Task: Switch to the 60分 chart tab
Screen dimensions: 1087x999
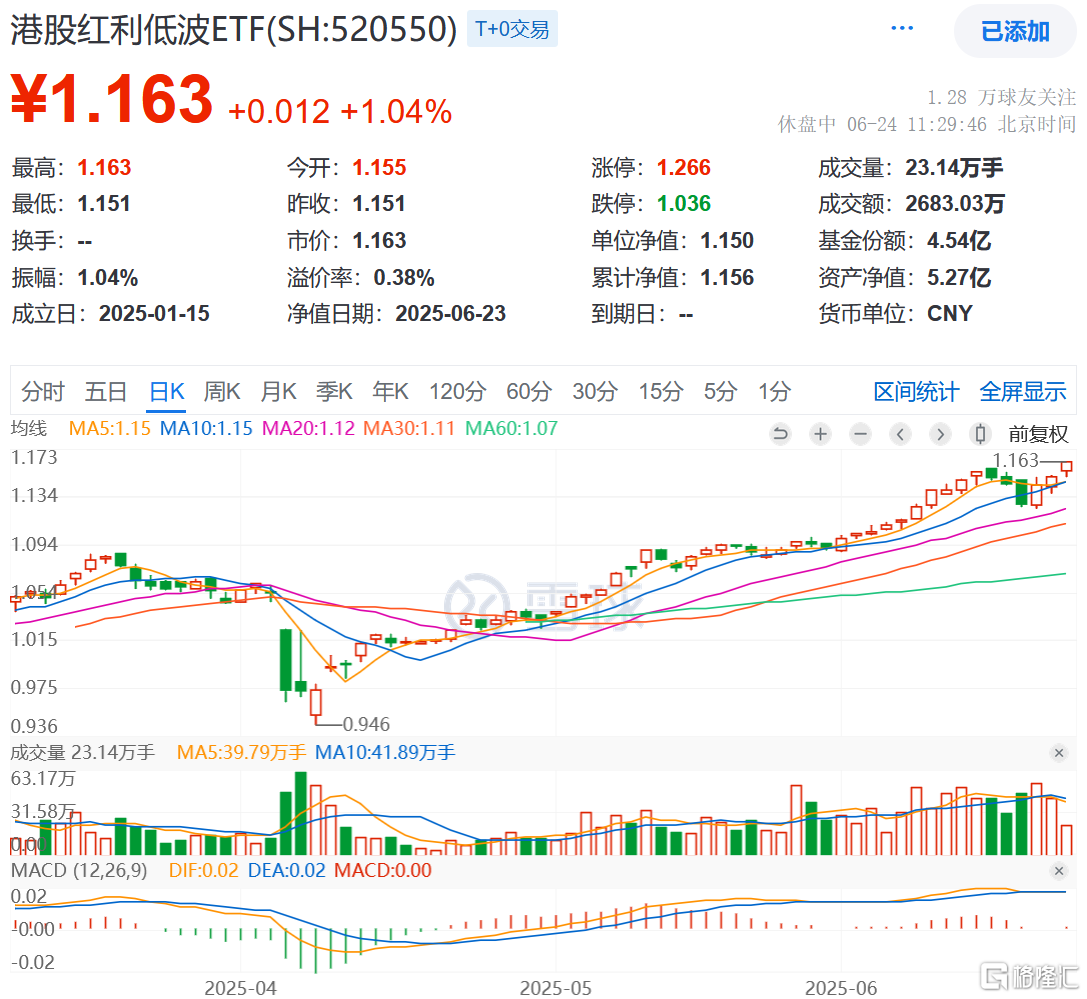Action: tap(529, 392)
